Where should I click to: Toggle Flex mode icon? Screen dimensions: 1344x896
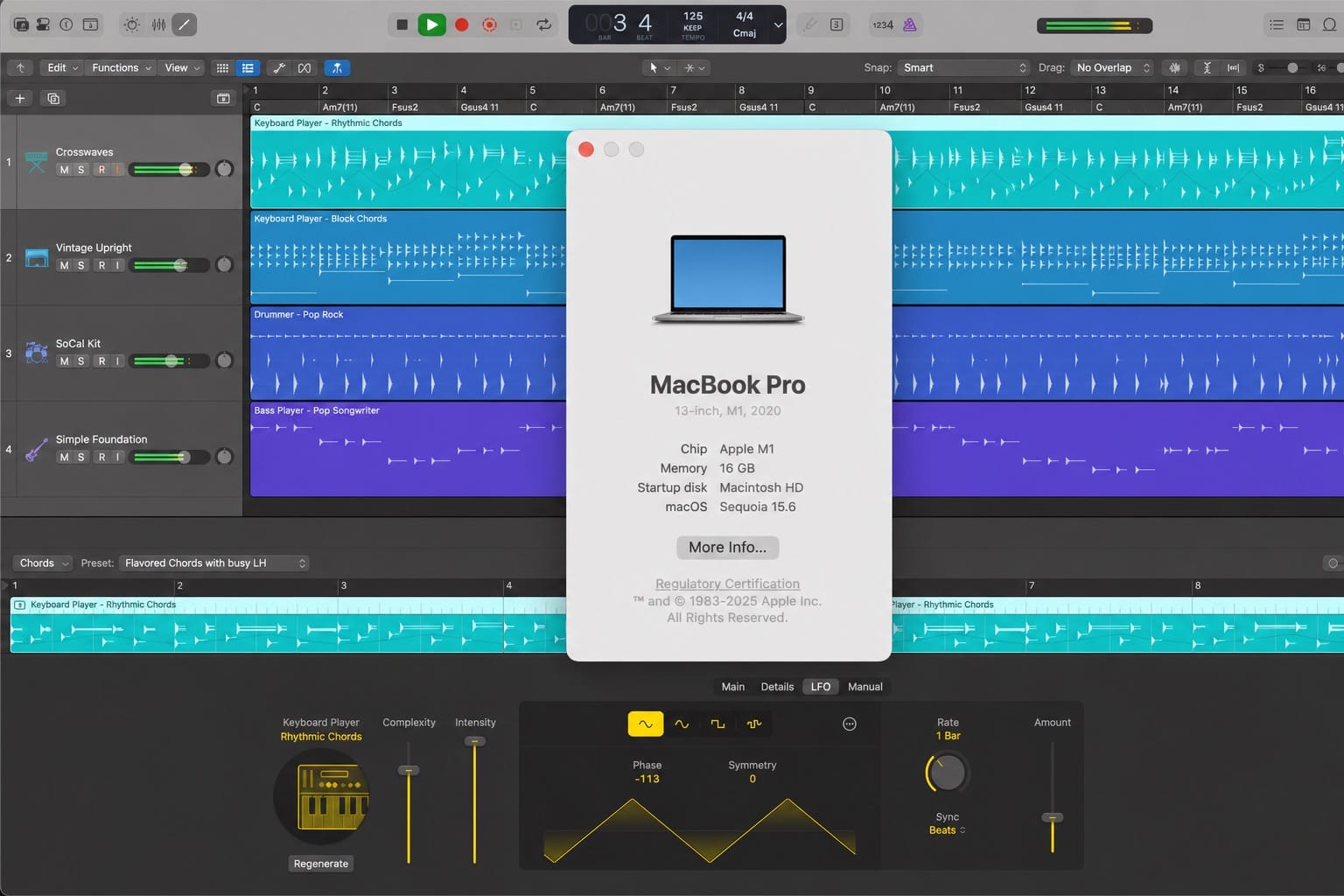coord(304,67)
